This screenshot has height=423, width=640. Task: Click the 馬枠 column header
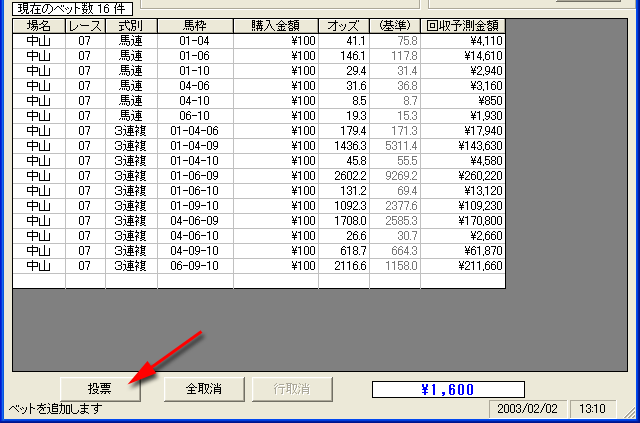tap(195, 25)
